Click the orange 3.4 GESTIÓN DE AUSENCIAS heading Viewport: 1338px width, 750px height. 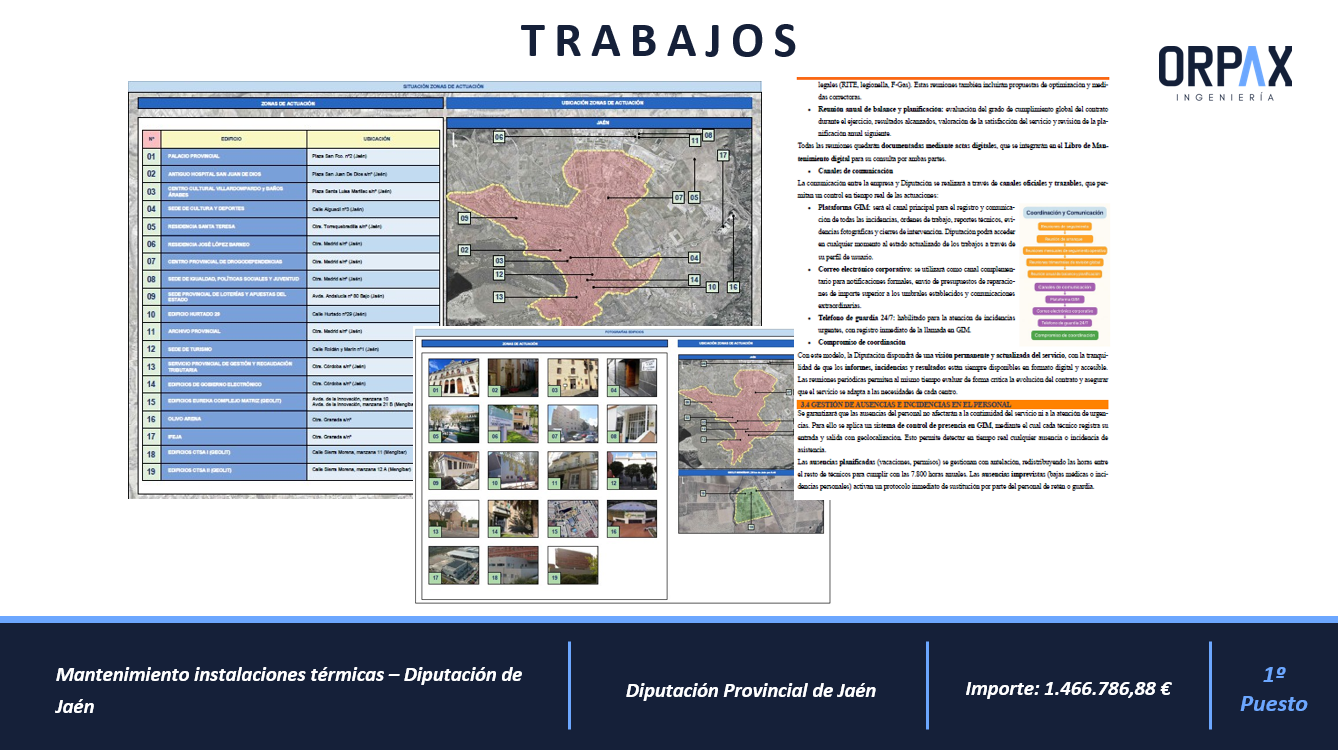pyautogui.click(x=952, y=404)
